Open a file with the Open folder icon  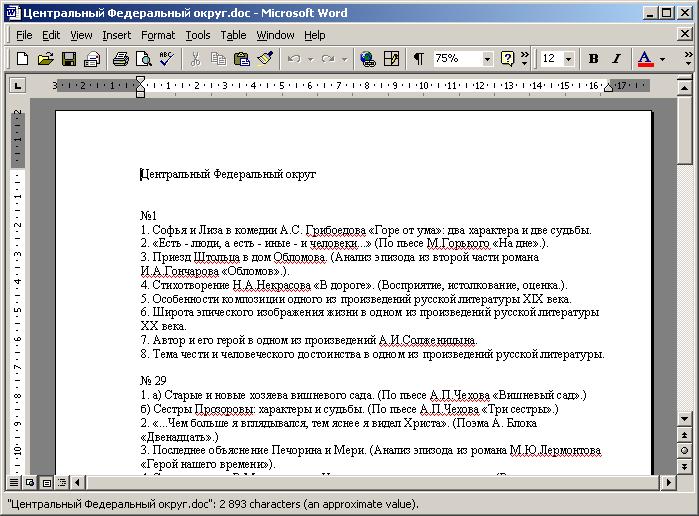(x=45, y=59)
